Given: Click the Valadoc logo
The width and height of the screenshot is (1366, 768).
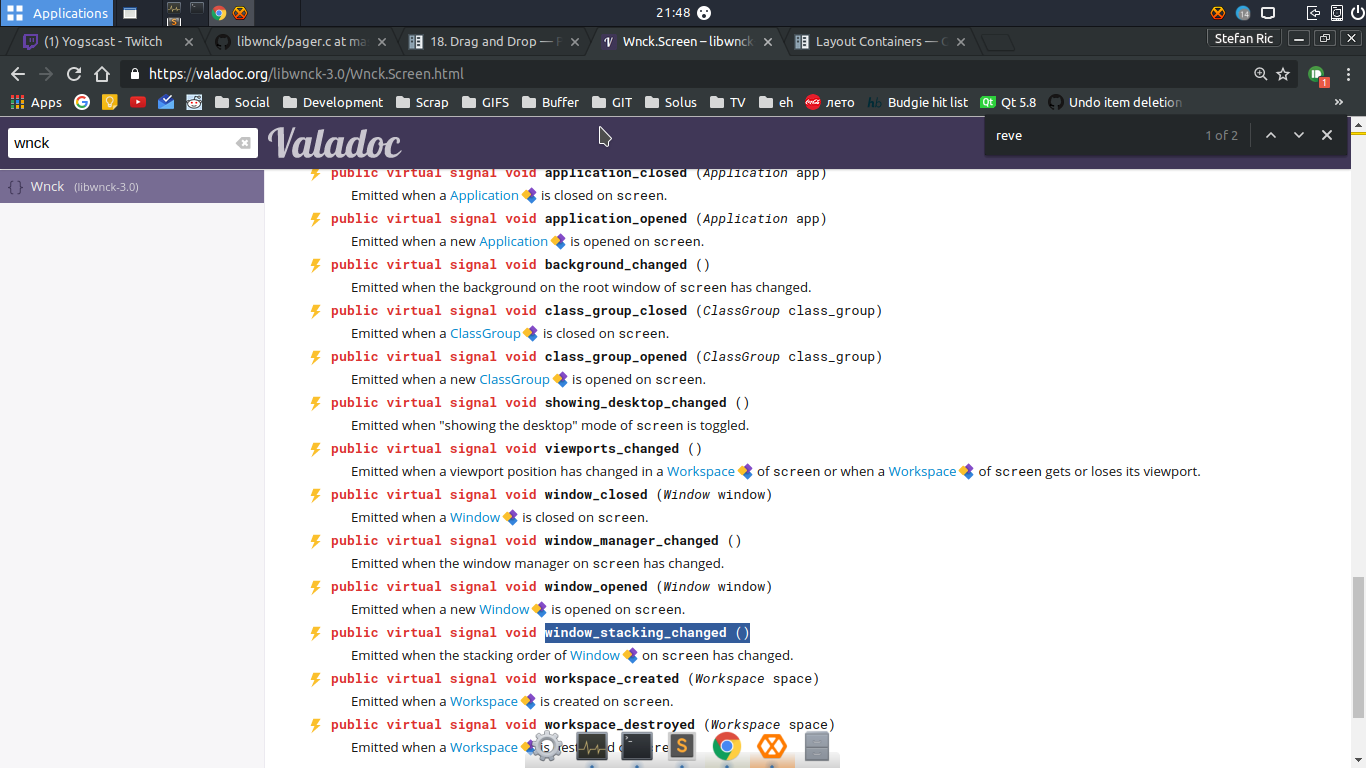Looking at the screenshot, I should (x=334, y=143).
